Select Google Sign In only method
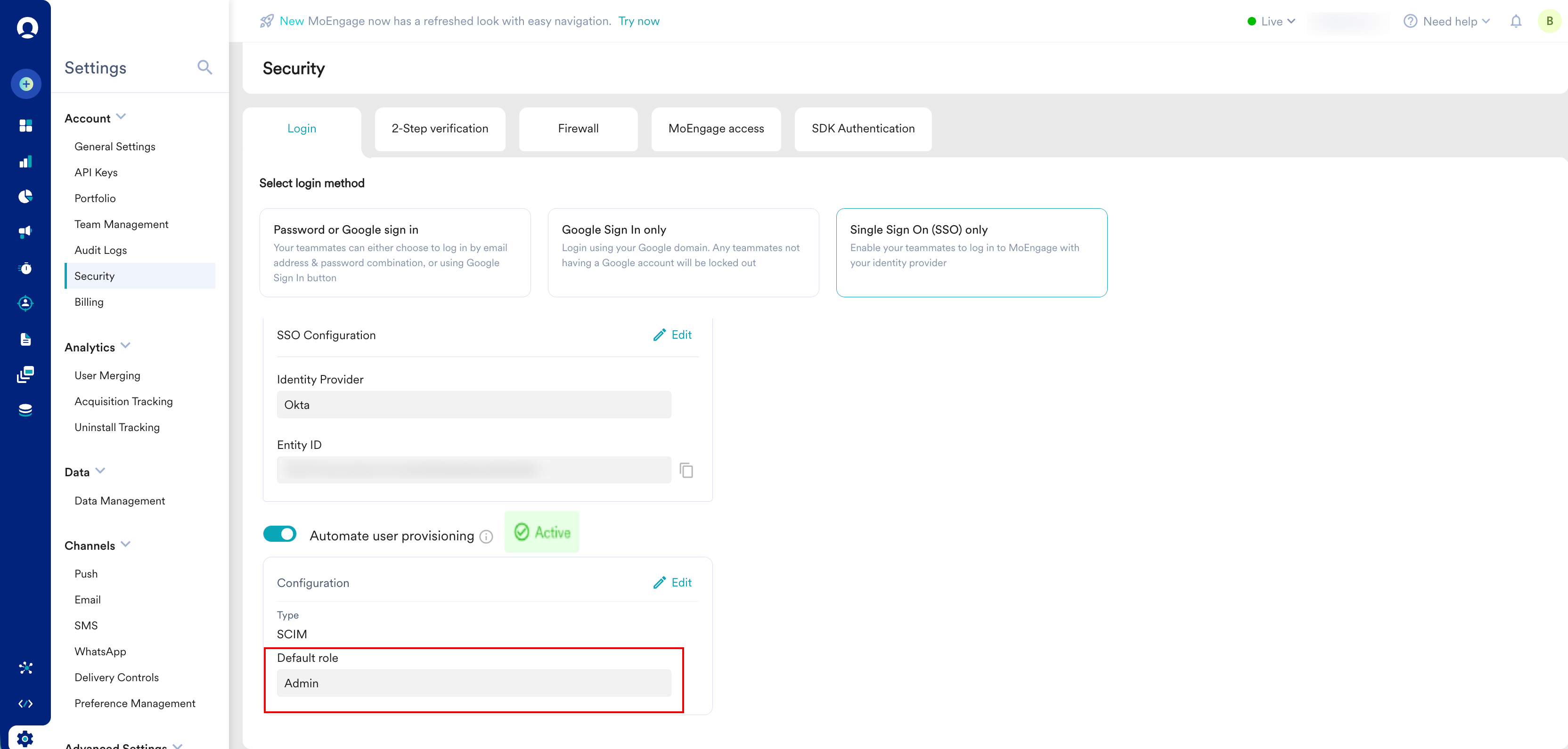Screen dimensions: 1568x749 coord(683,252)
